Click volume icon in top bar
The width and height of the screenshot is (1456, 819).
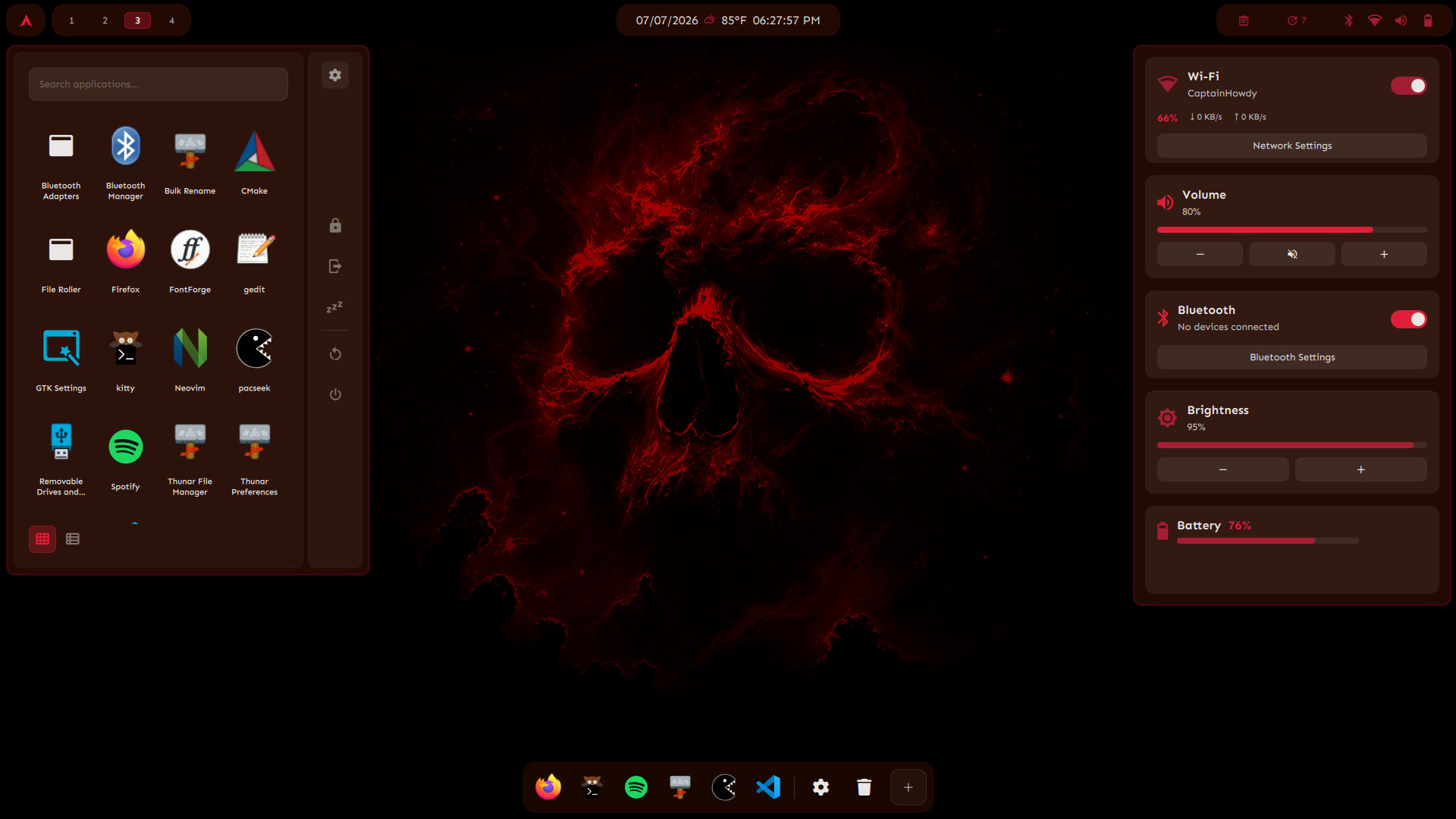tap(1401, 20)
